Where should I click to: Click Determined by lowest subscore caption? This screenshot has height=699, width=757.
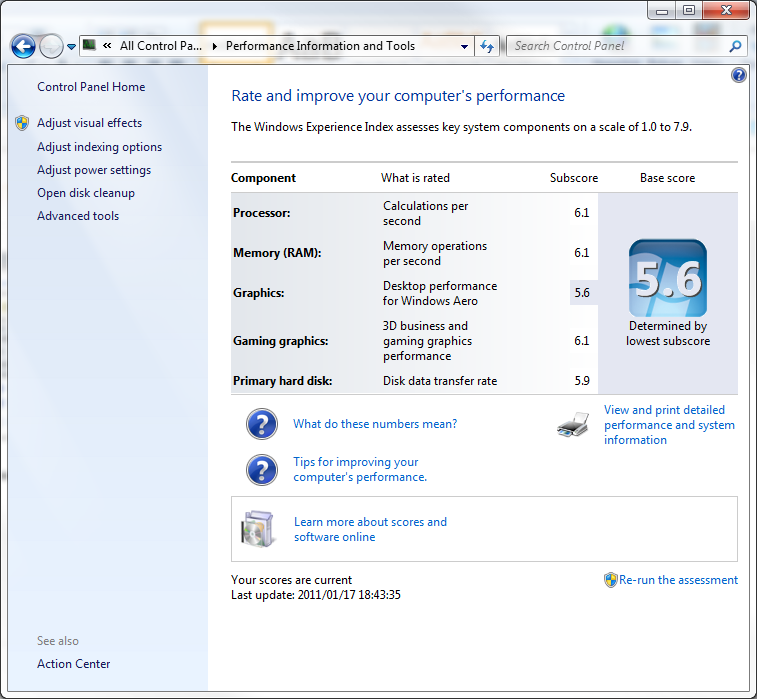(x=668, y=334)
